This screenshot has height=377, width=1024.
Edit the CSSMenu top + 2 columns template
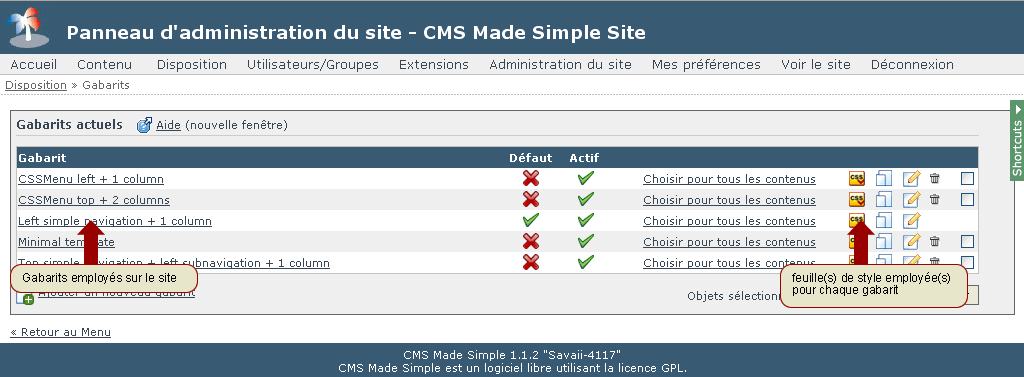click(912, 199)
